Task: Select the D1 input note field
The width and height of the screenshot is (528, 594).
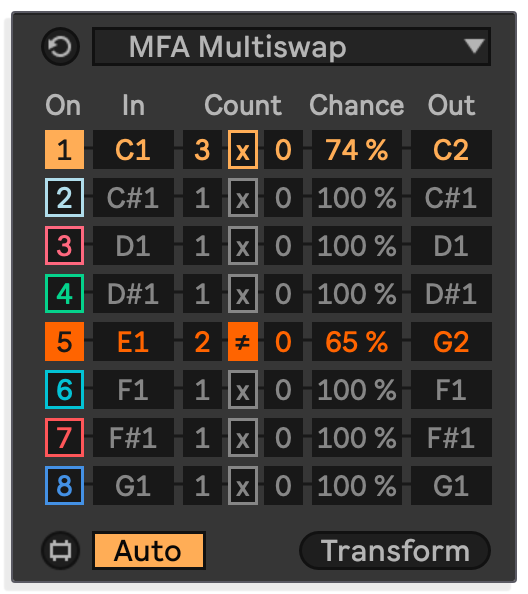Action: tap(133, 245)
